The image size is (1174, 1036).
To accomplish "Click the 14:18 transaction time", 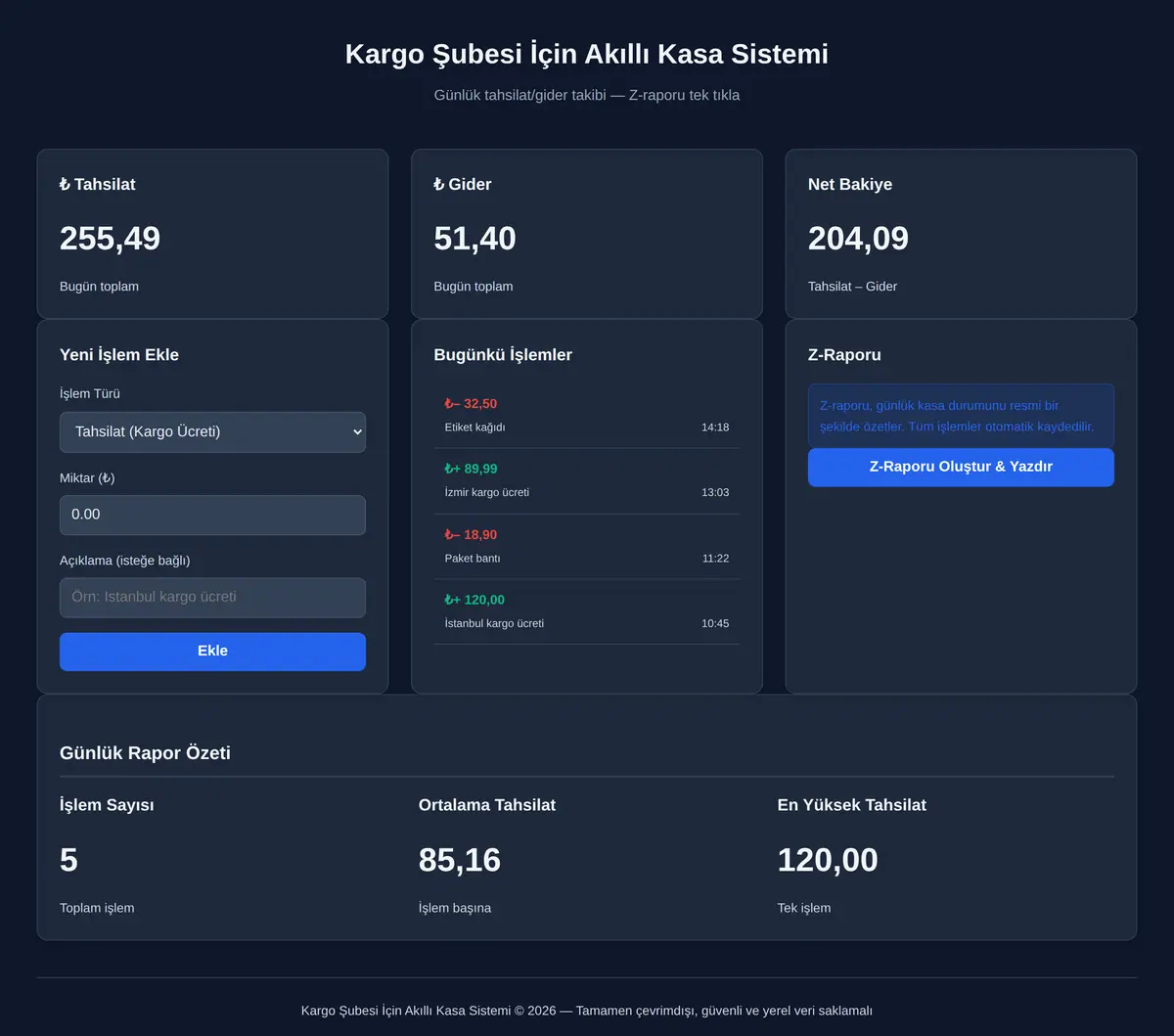I will pyautogui.click(x=715, y=428).
